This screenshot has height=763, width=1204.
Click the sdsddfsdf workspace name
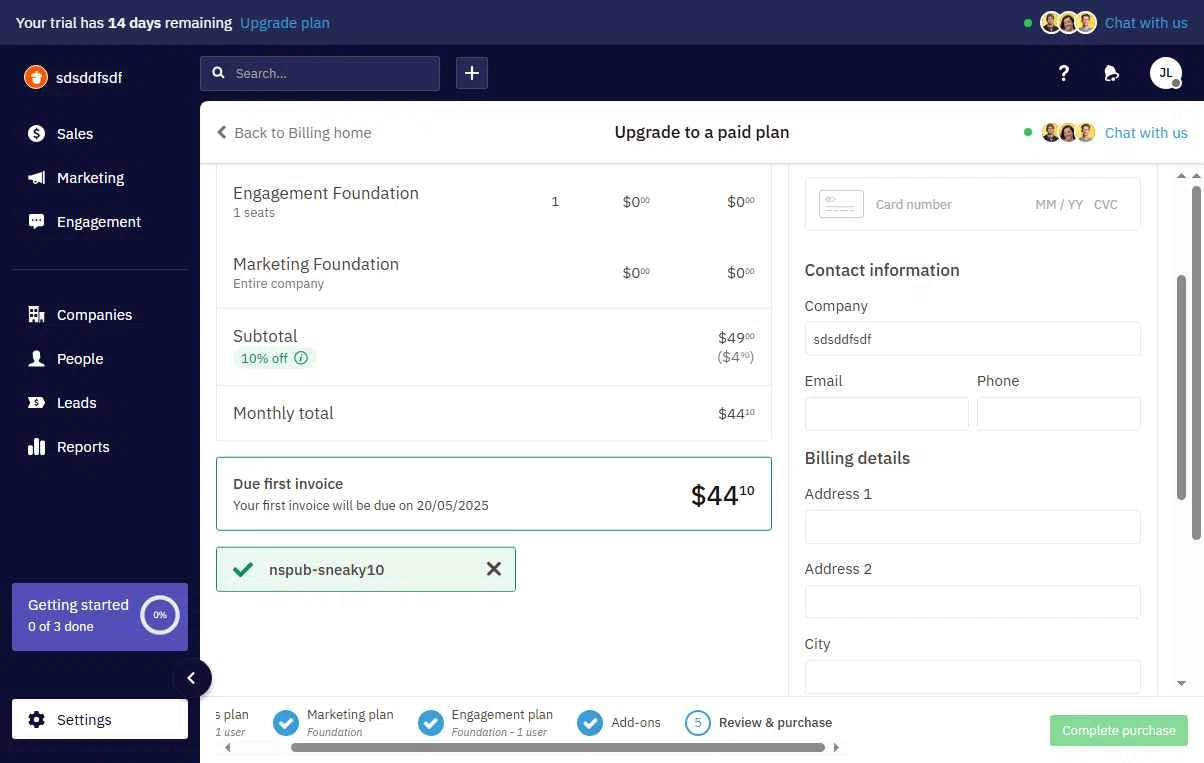tap(89, 77)
